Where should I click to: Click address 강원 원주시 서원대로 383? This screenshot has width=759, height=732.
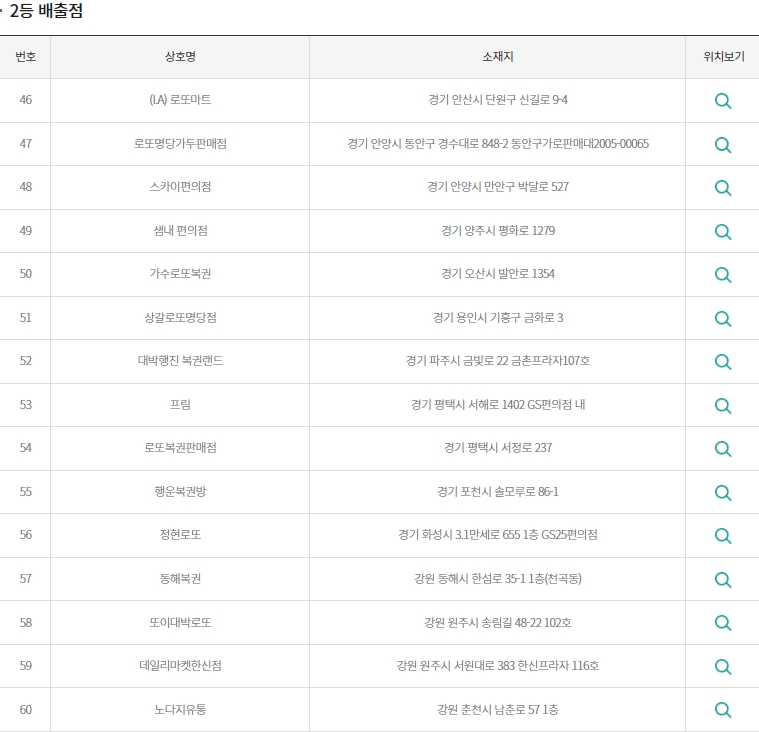click(x=455, y=666)
